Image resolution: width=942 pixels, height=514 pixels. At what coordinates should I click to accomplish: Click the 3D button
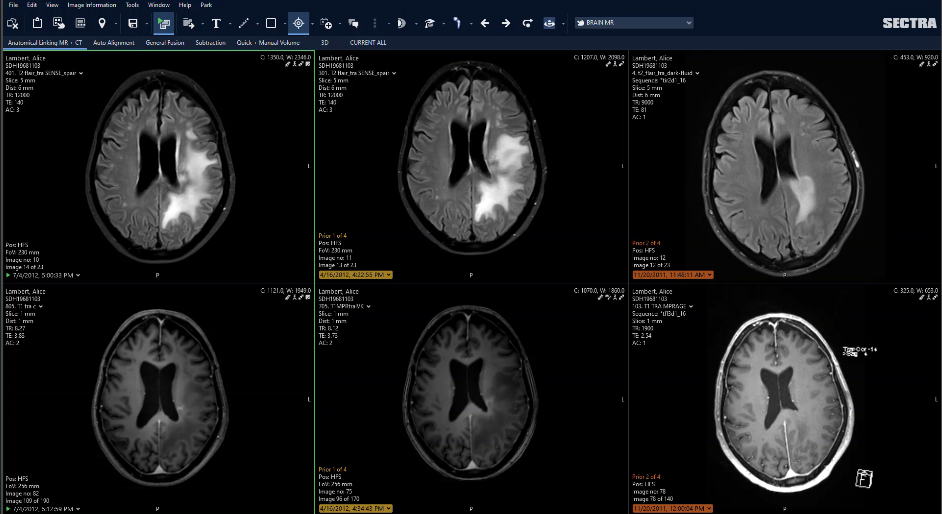pos(324,43)
